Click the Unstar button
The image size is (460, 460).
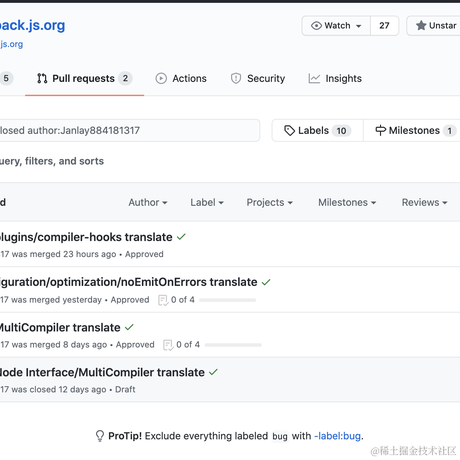point(433,26)
